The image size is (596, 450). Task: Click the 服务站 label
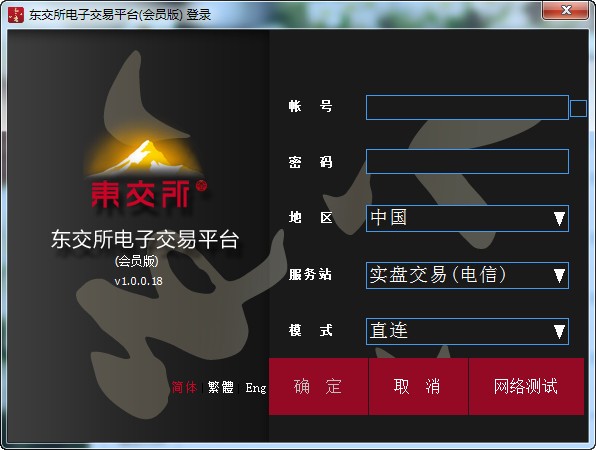point(310,274)
